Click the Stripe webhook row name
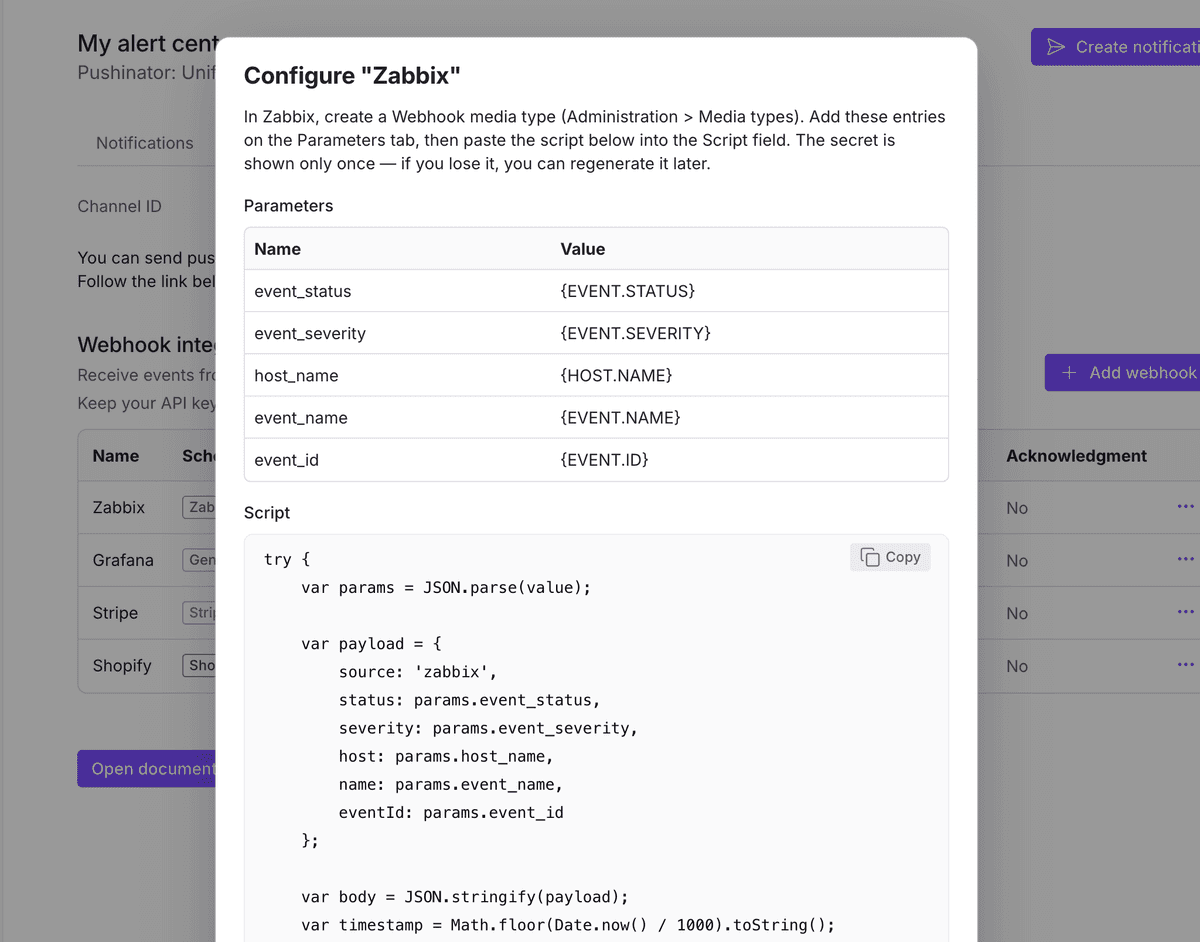This screenshot has height=942, width=1200. [x=115, y=613]
